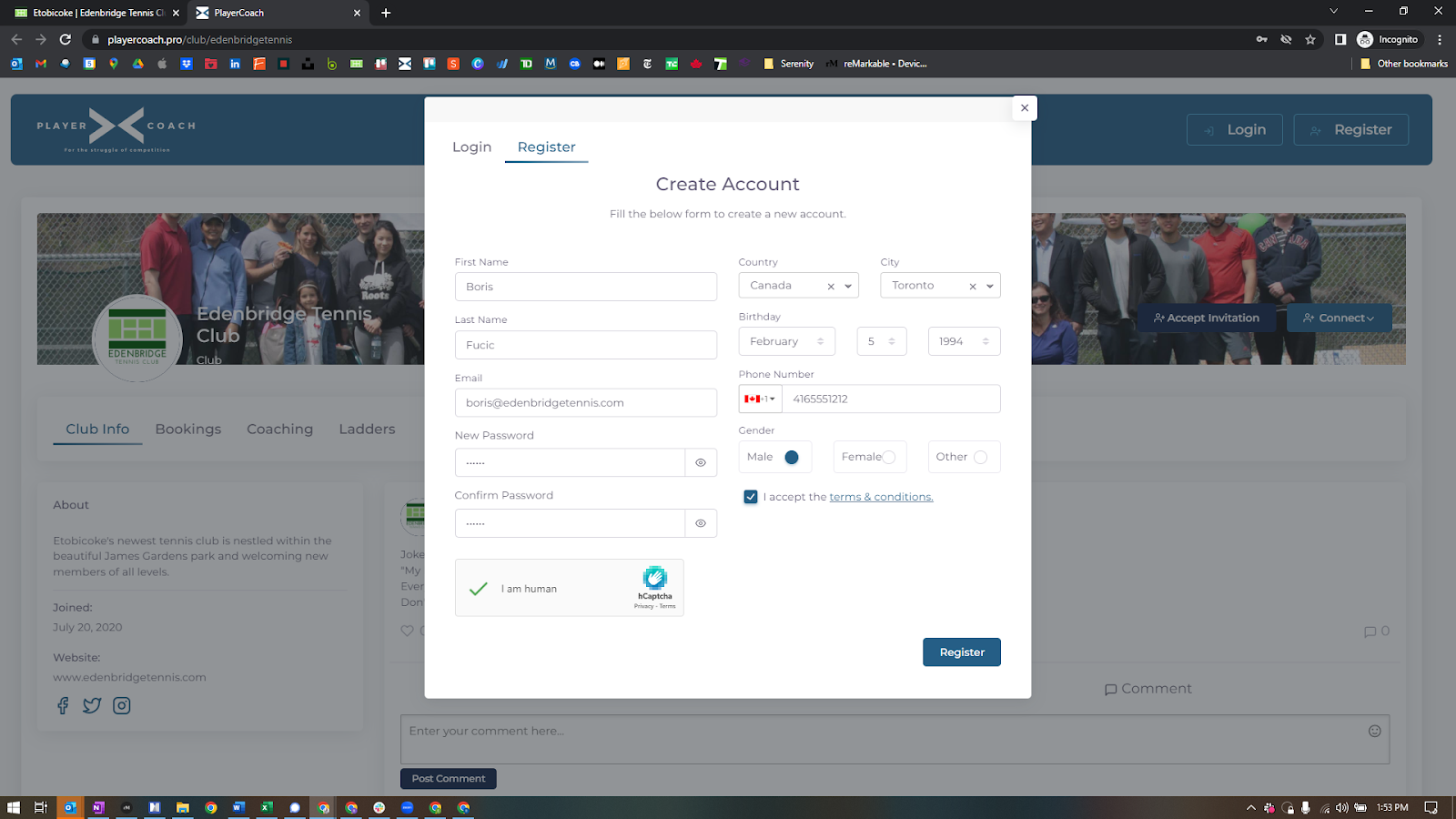Click the Register button in page header
The width and height of the screenshot is (1456, 819).
tap(1351, 130)
